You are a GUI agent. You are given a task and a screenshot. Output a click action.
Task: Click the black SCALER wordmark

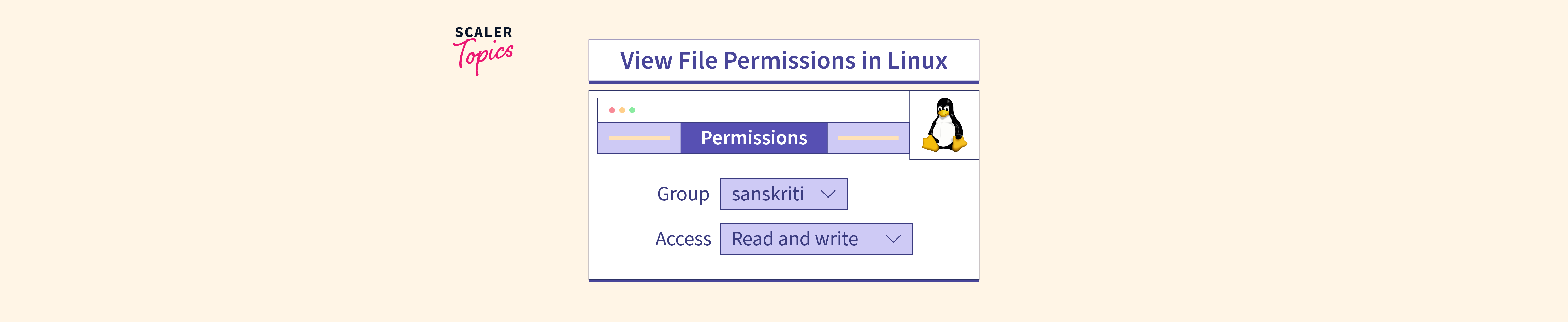[x=483, y=32]
